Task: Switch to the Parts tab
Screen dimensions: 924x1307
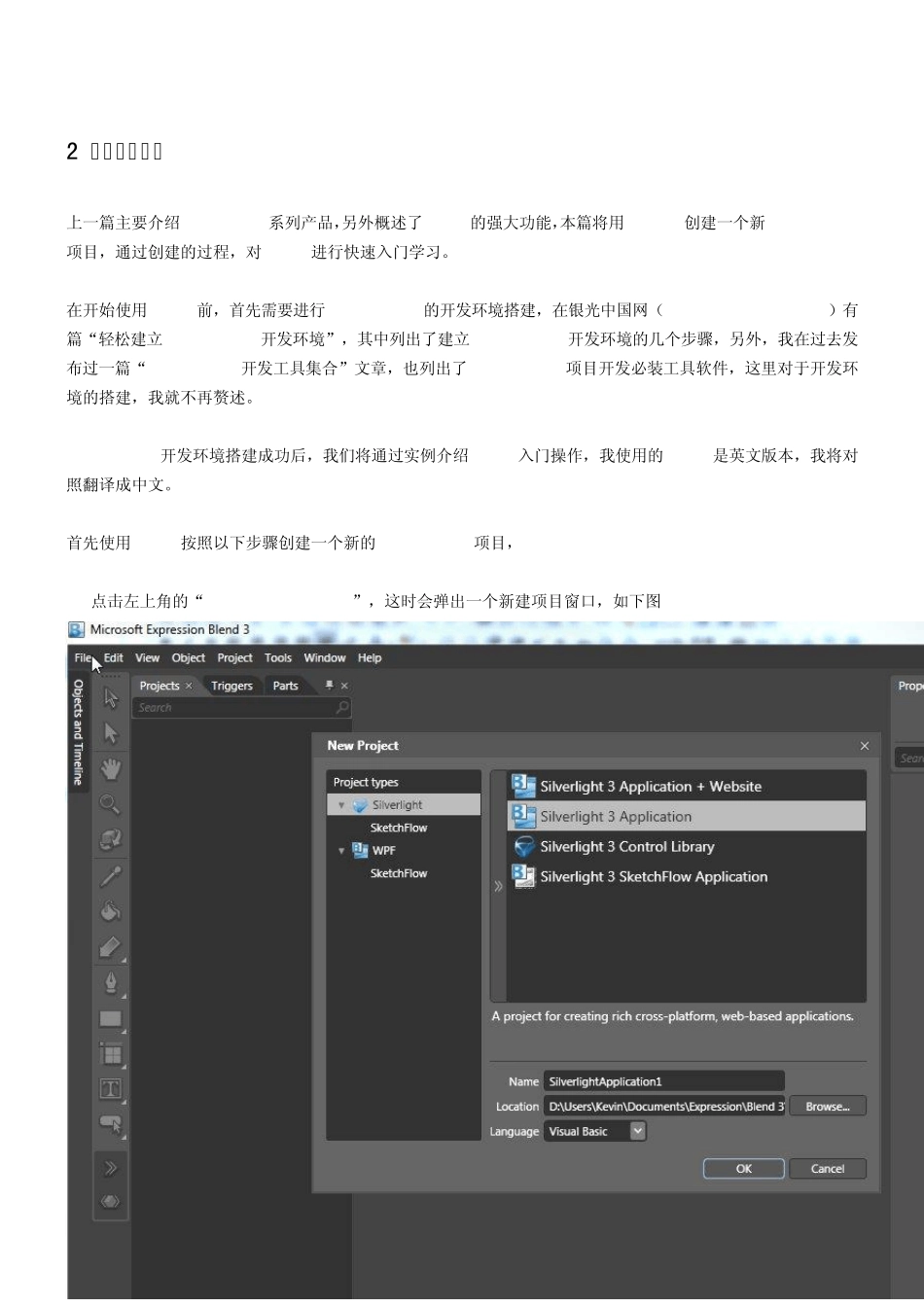Action: 285,686
